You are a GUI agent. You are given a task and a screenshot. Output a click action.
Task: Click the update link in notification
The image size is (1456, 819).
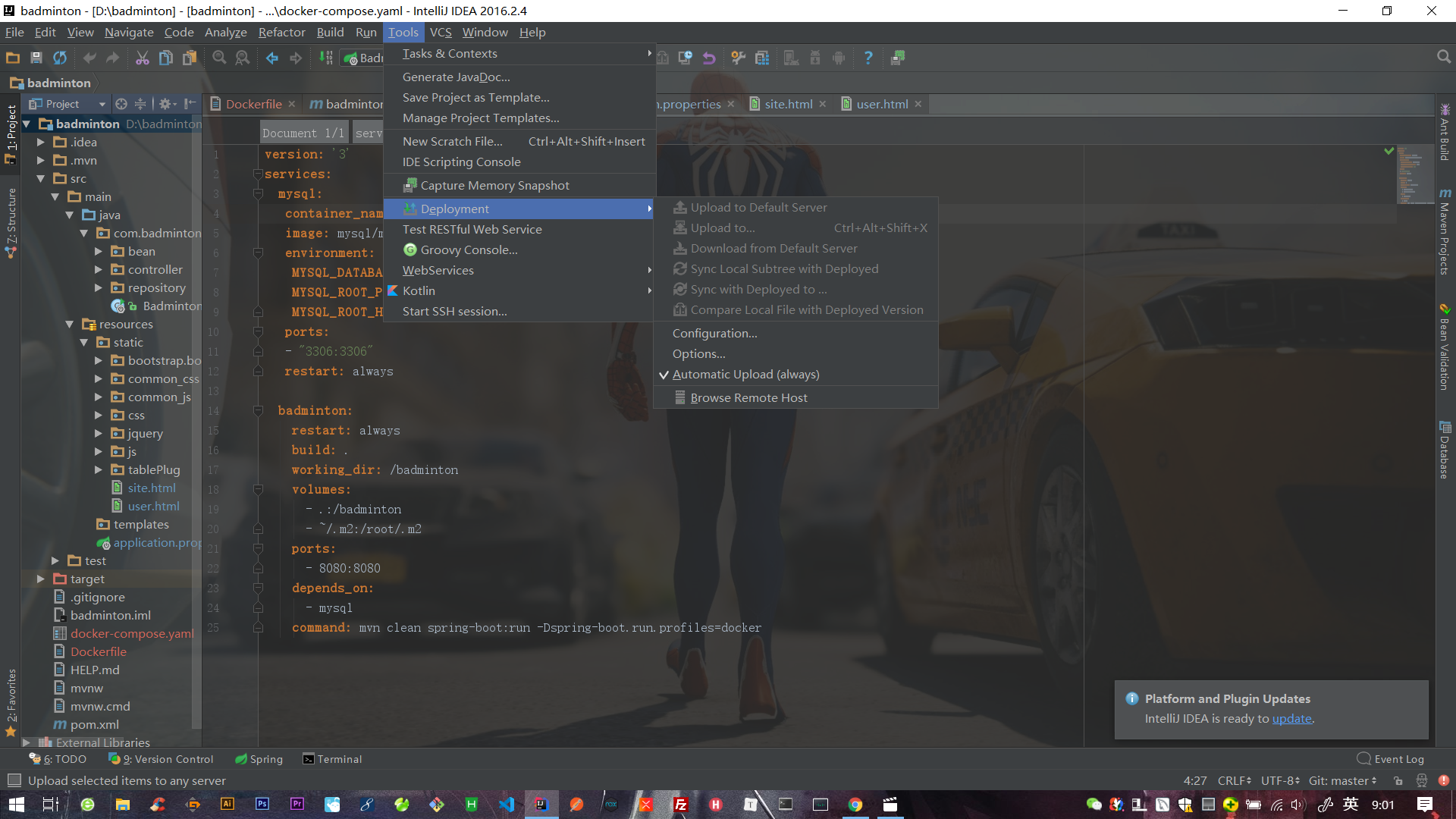point(1291,719)
